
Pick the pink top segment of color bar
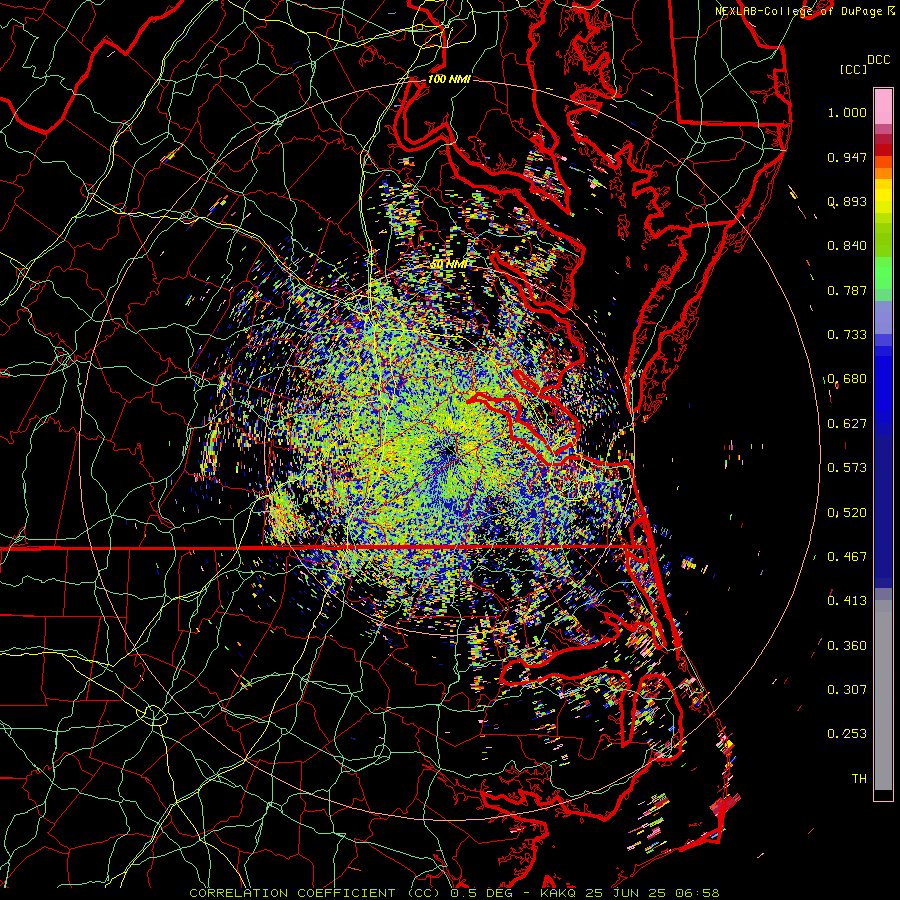point(883,107)
